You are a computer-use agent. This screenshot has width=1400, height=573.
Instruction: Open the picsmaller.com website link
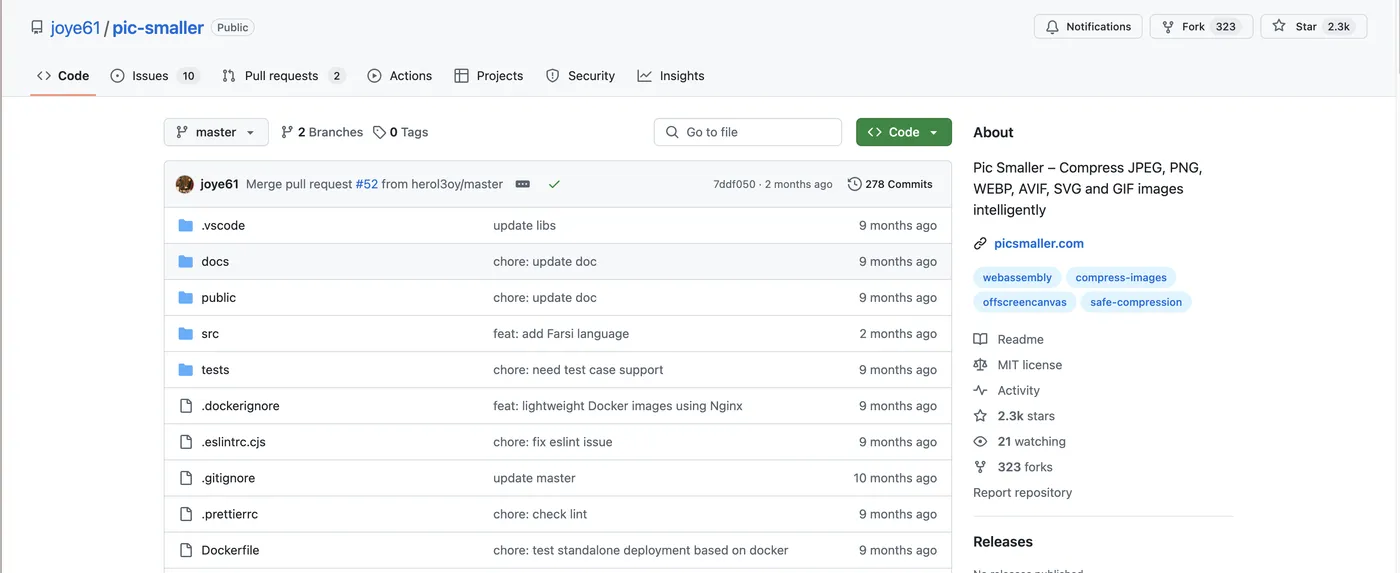click(1038, 243)
